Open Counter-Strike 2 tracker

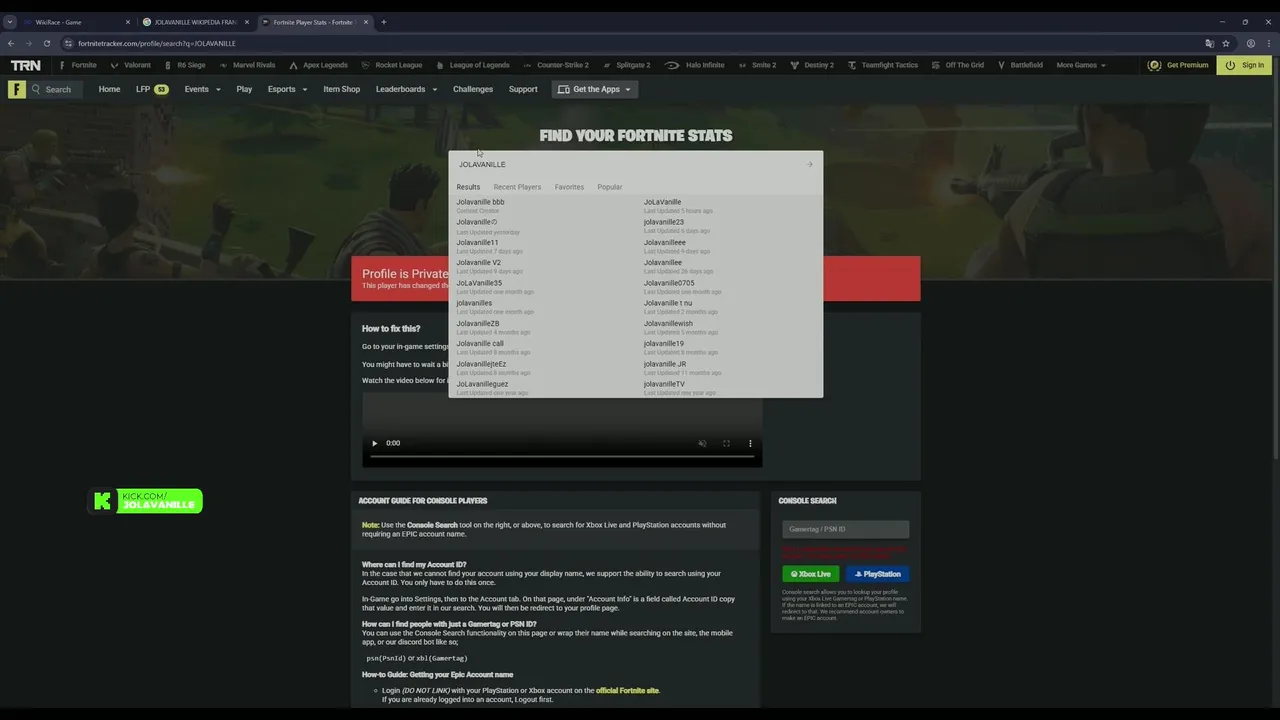[555, 65]
